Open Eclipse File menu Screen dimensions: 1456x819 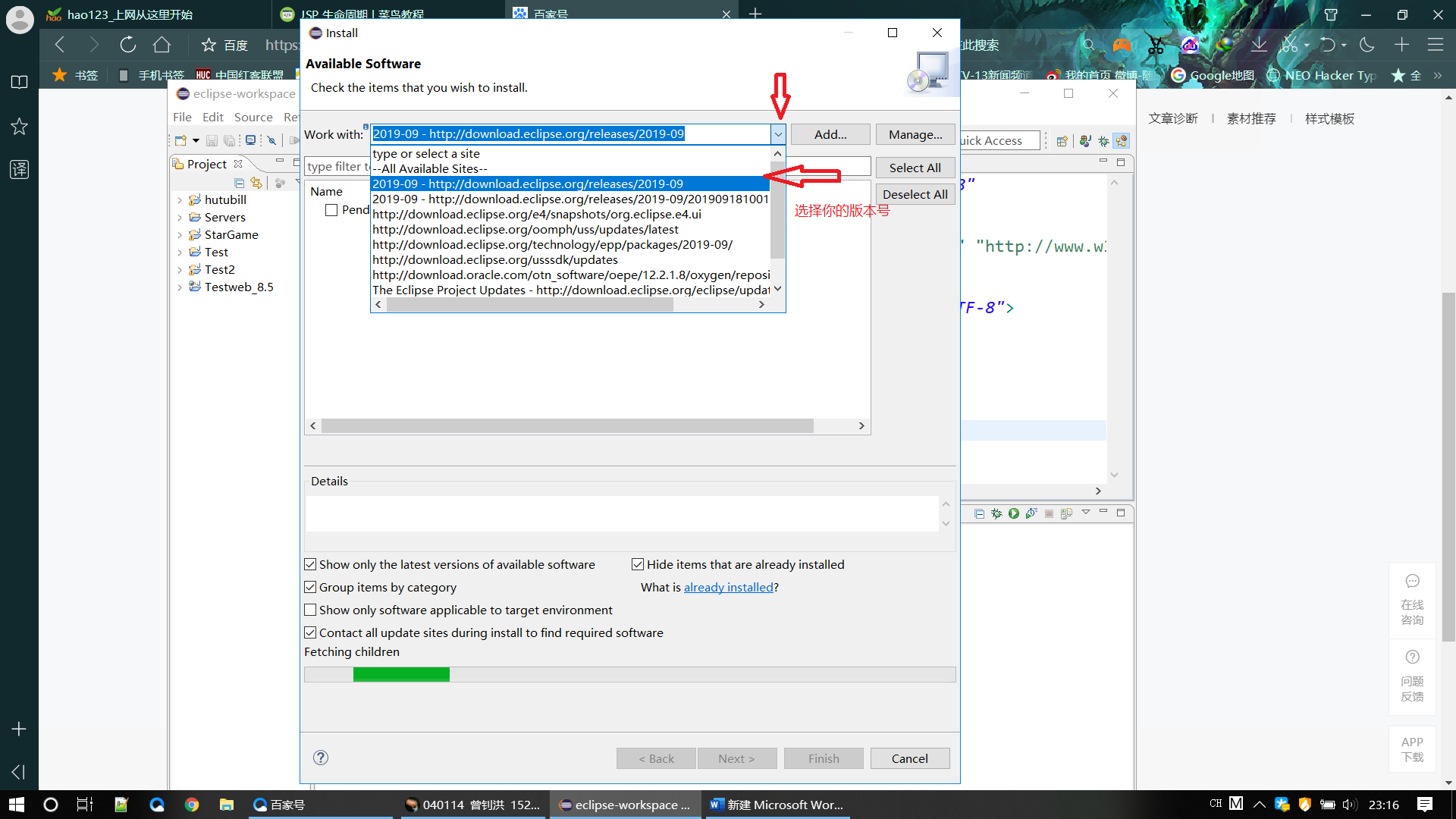(182, 117)
